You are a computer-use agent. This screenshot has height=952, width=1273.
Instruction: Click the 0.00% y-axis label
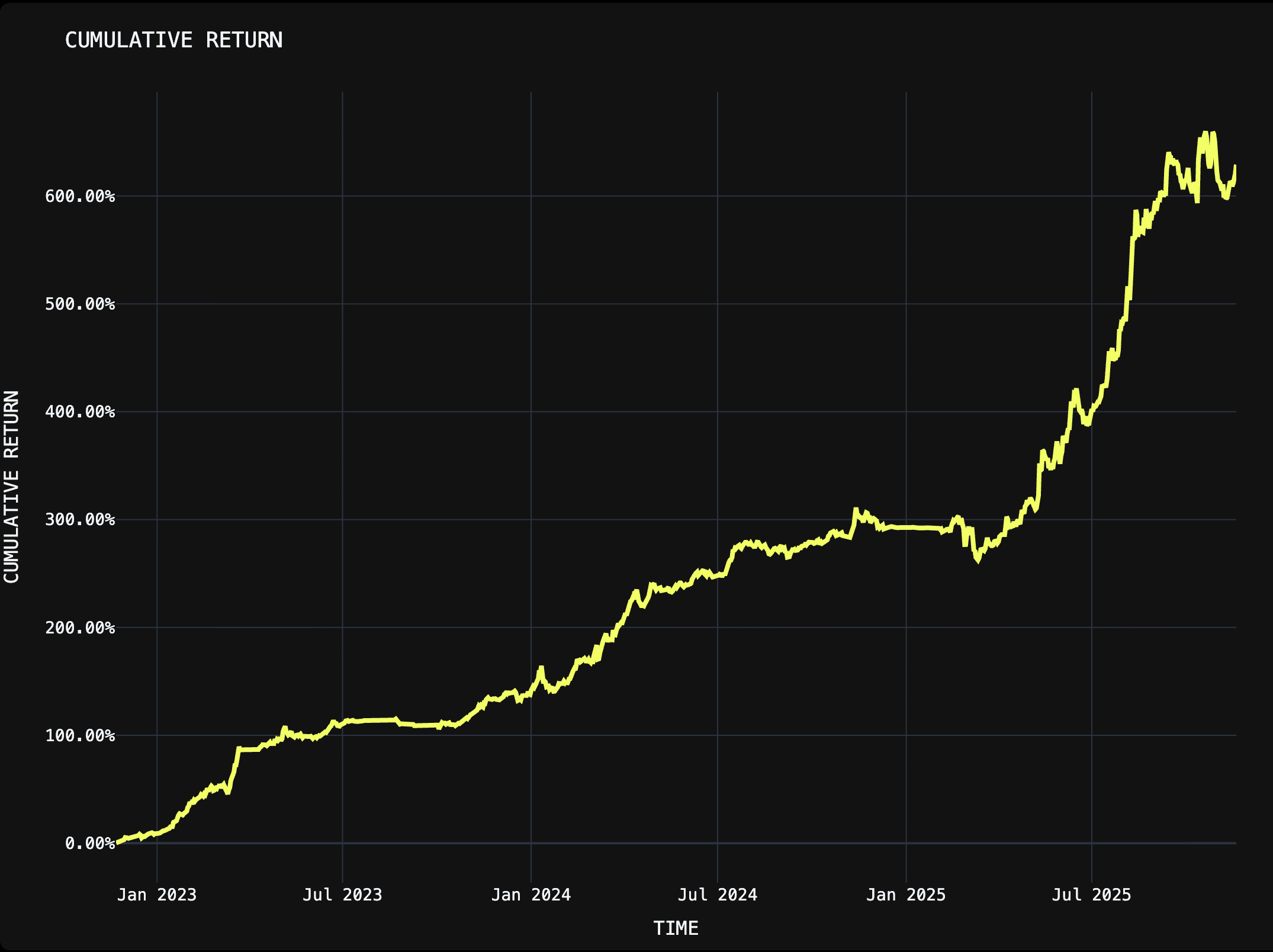[89, 843]
